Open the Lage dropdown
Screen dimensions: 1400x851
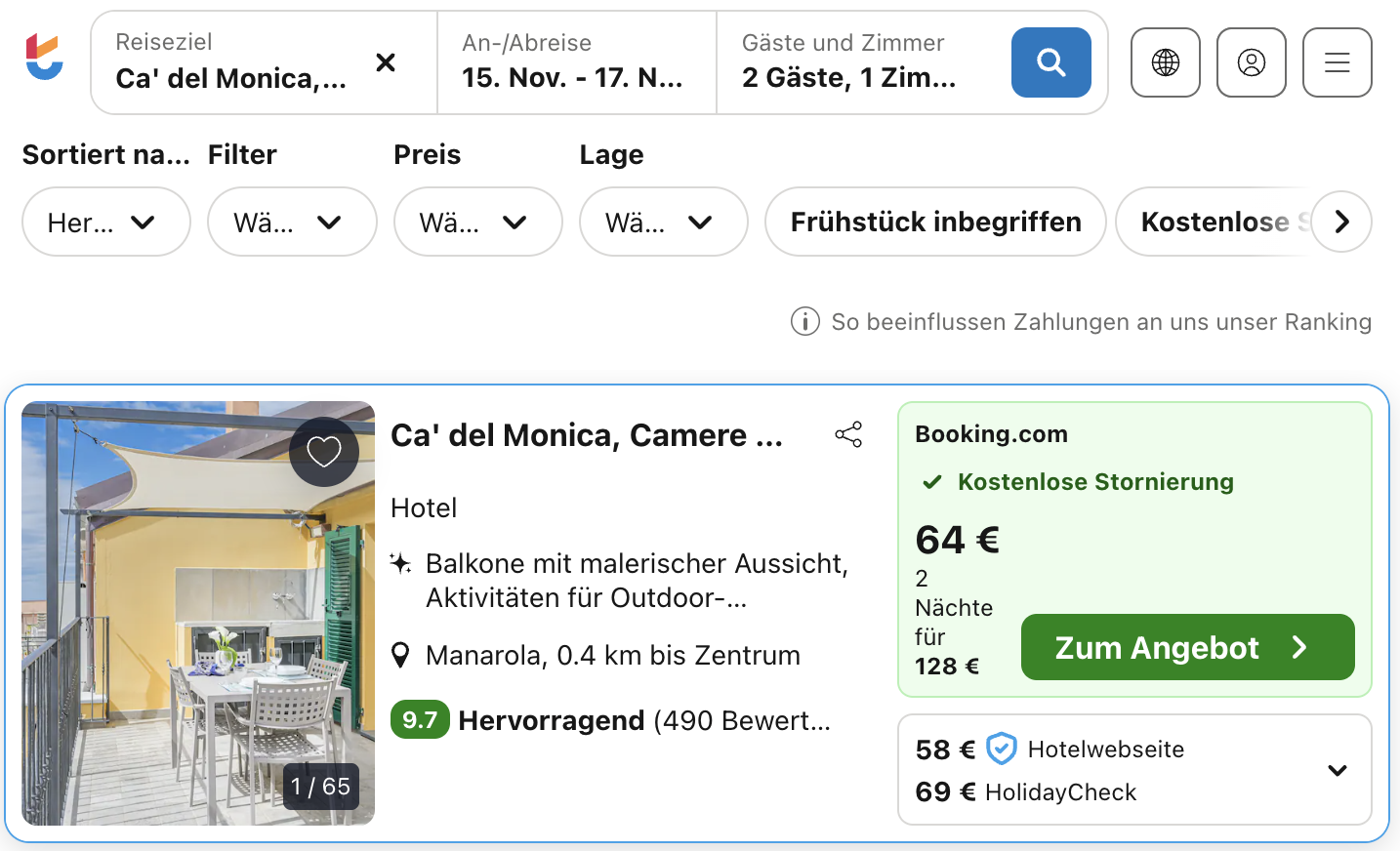[x=663, y=222]
